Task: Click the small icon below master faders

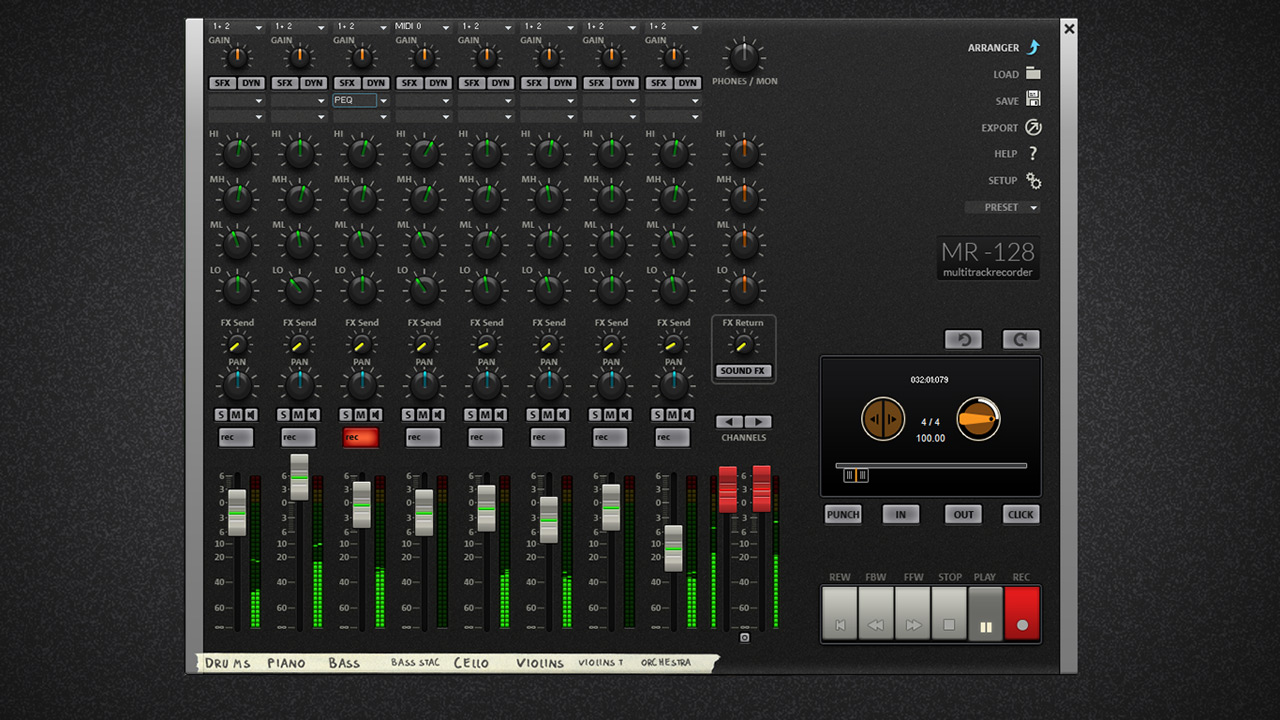Action: click(744, 637)
